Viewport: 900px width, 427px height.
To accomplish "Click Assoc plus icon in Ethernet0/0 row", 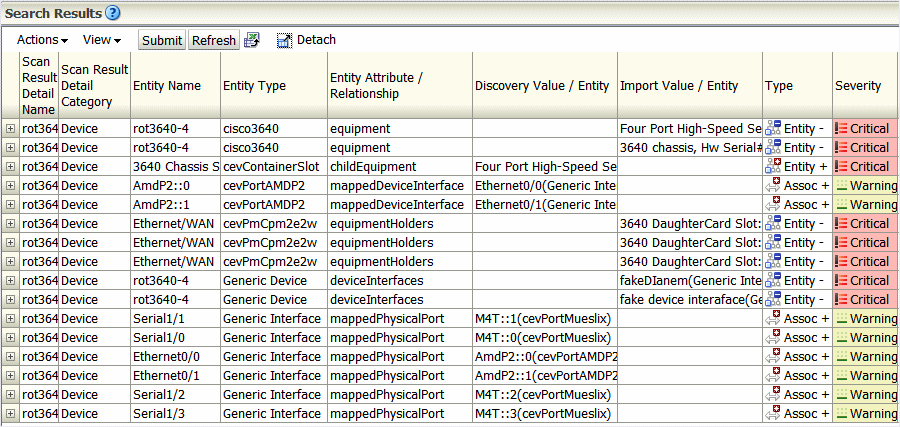I will pos(773,356).
